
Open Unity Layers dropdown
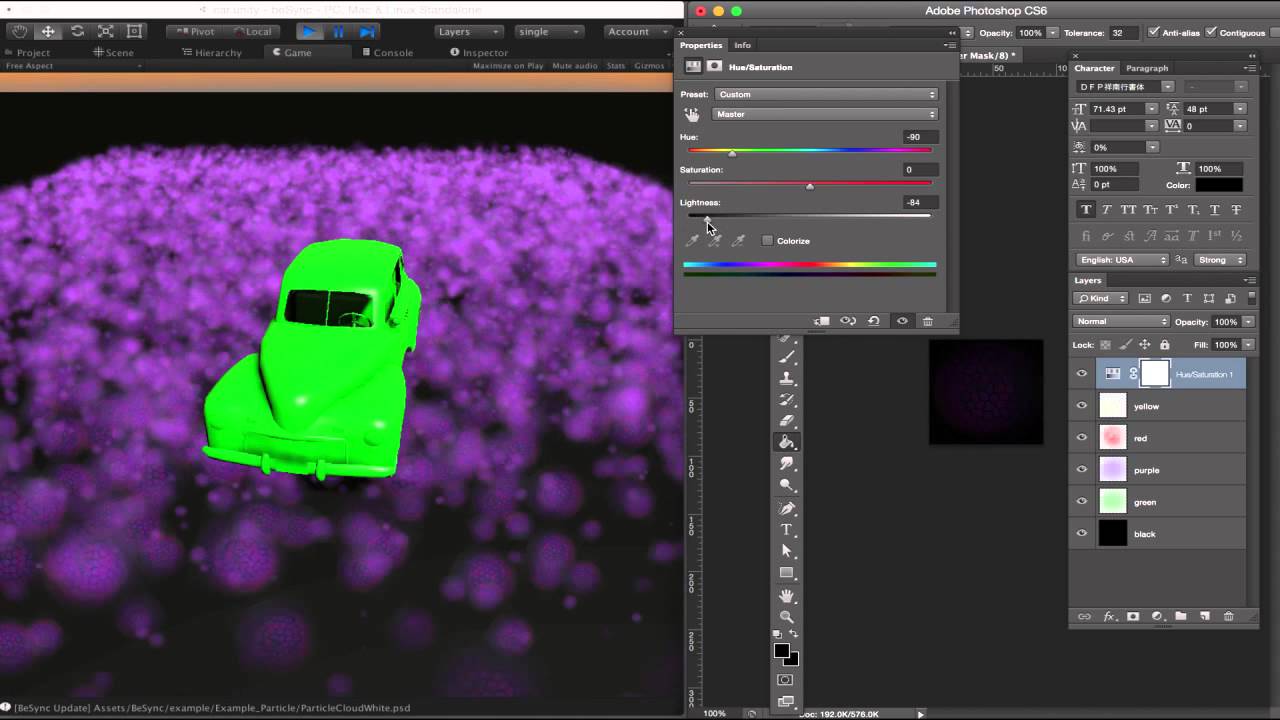click(x=469, y=32)
